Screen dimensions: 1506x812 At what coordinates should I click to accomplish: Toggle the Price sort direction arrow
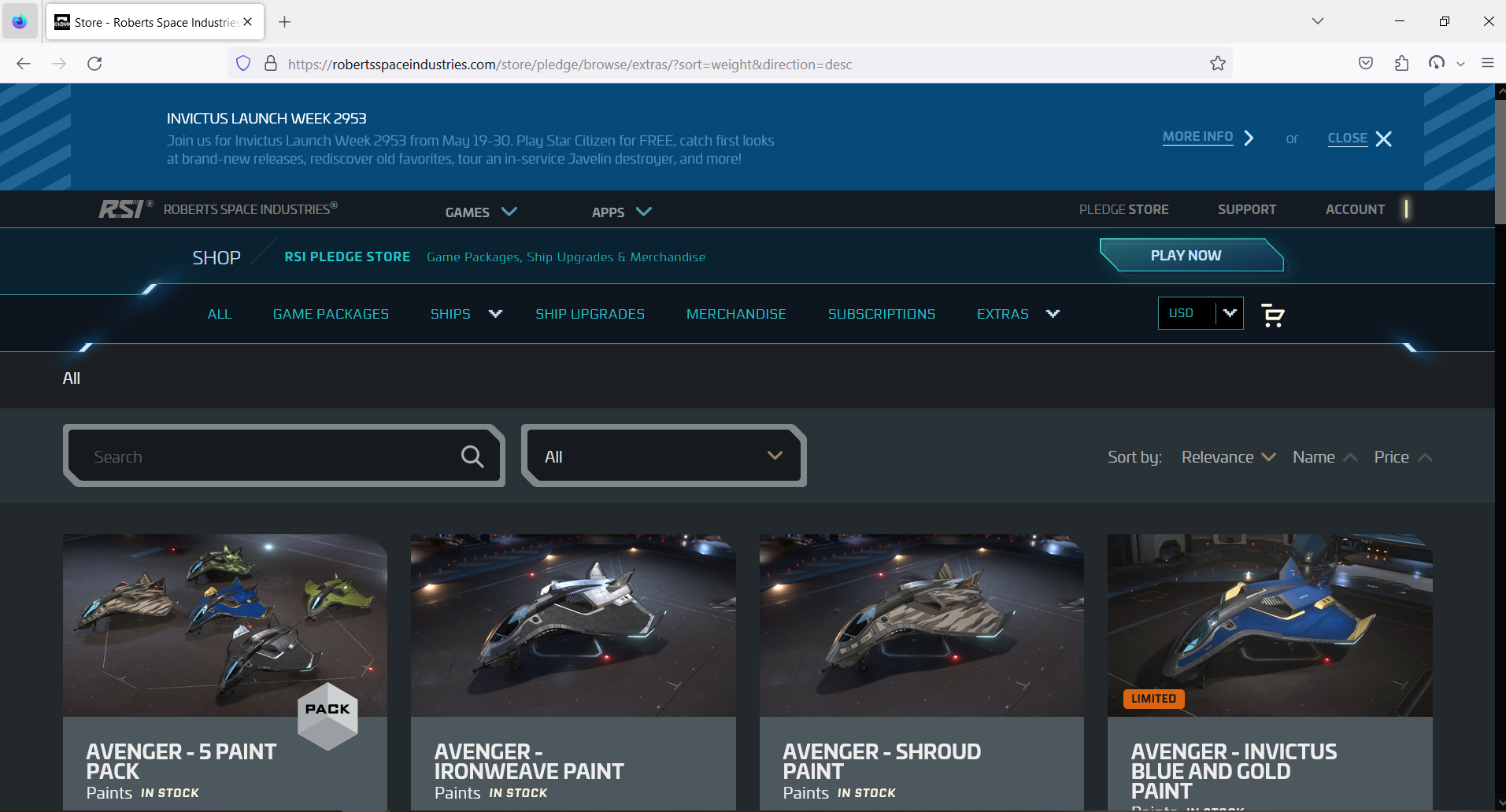point(1426,456)
